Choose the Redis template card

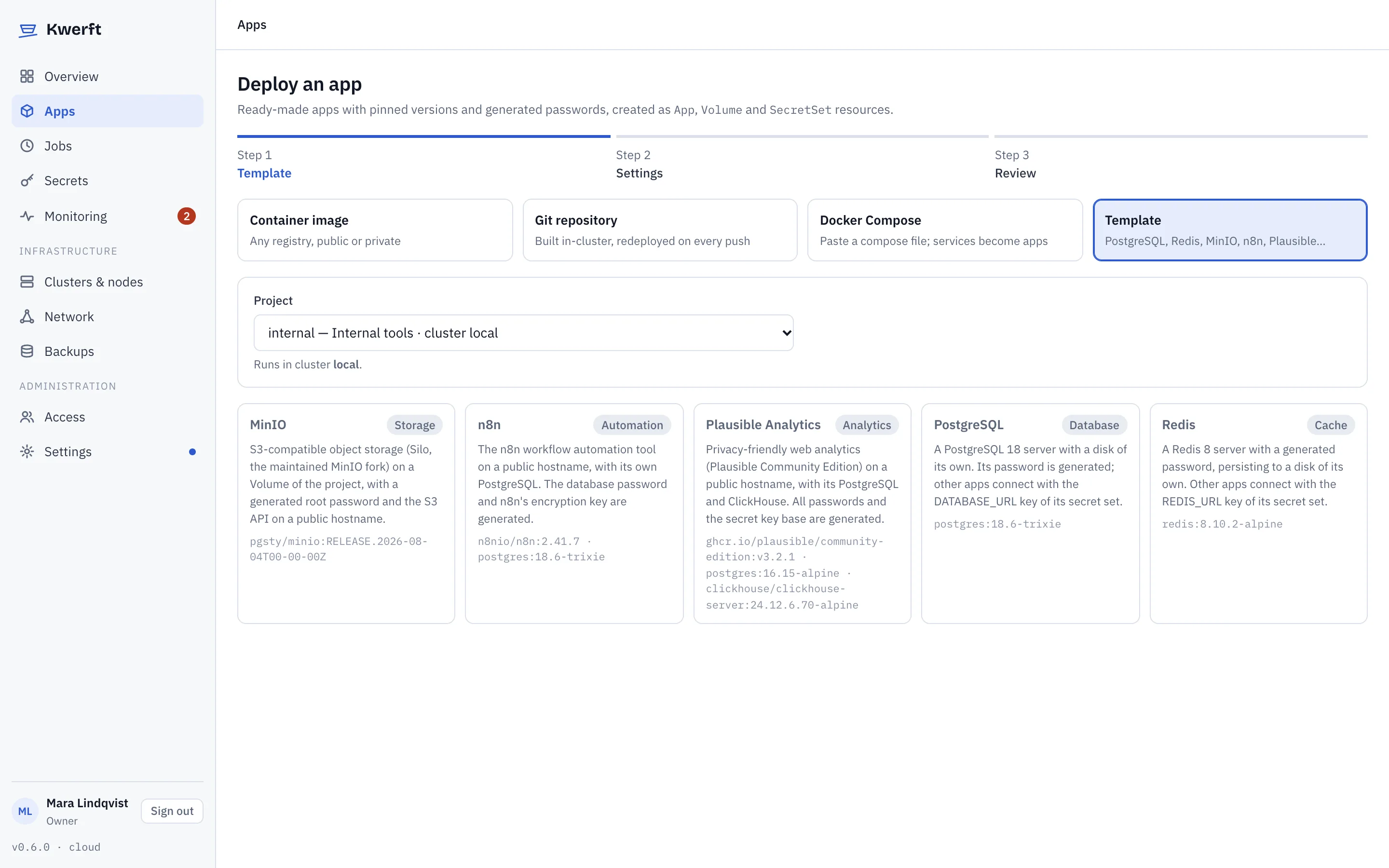[x=1258, y=514]
